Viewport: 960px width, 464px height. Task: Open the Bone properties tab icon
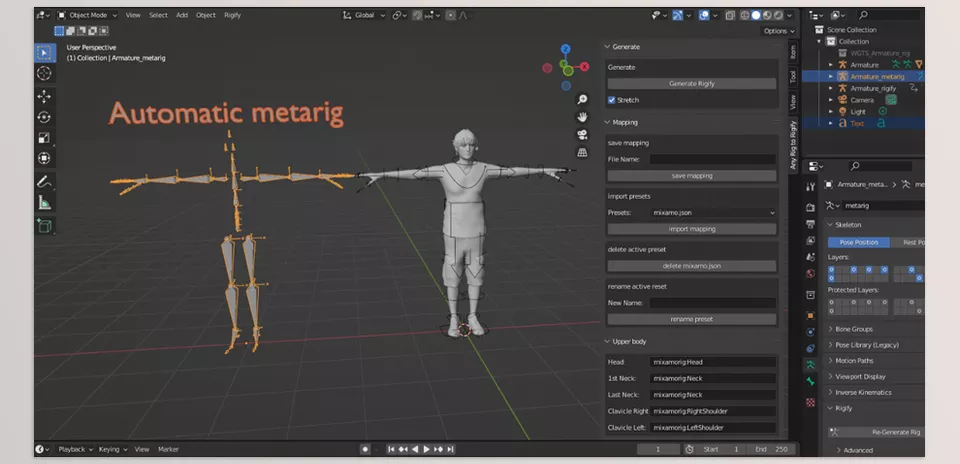click(x=811, y=381)
